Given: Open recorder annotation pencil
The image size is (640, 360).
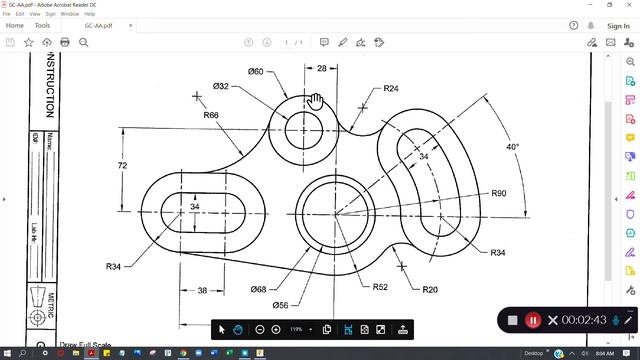Looking at the screenshot, I should [x=628, y=320].
